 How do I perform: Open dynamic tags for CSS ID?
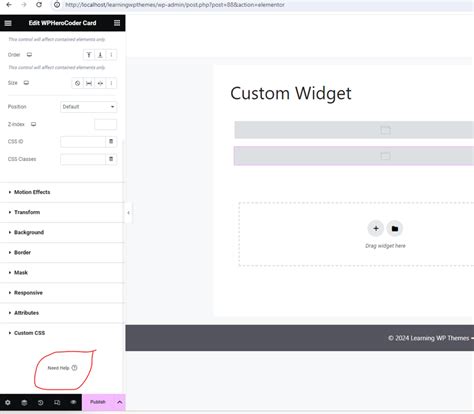point(111,142)
